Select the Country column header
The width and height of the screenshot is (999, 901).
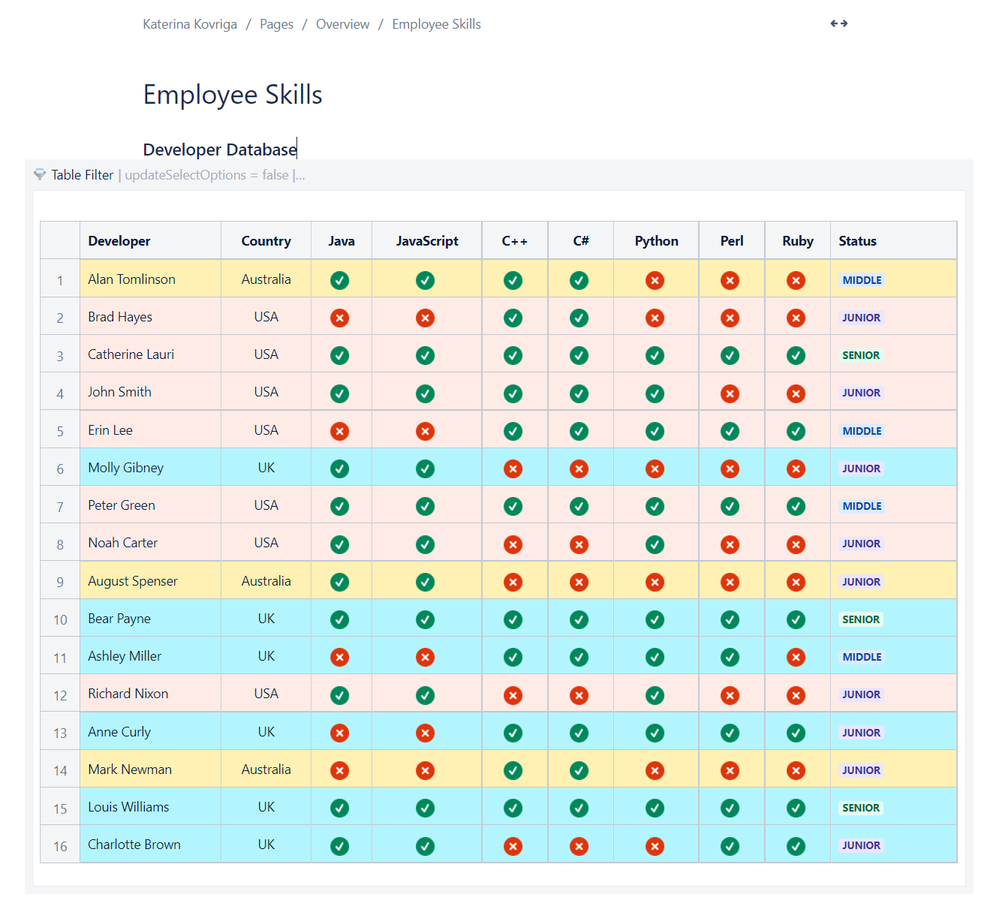[x=266, y=241]
